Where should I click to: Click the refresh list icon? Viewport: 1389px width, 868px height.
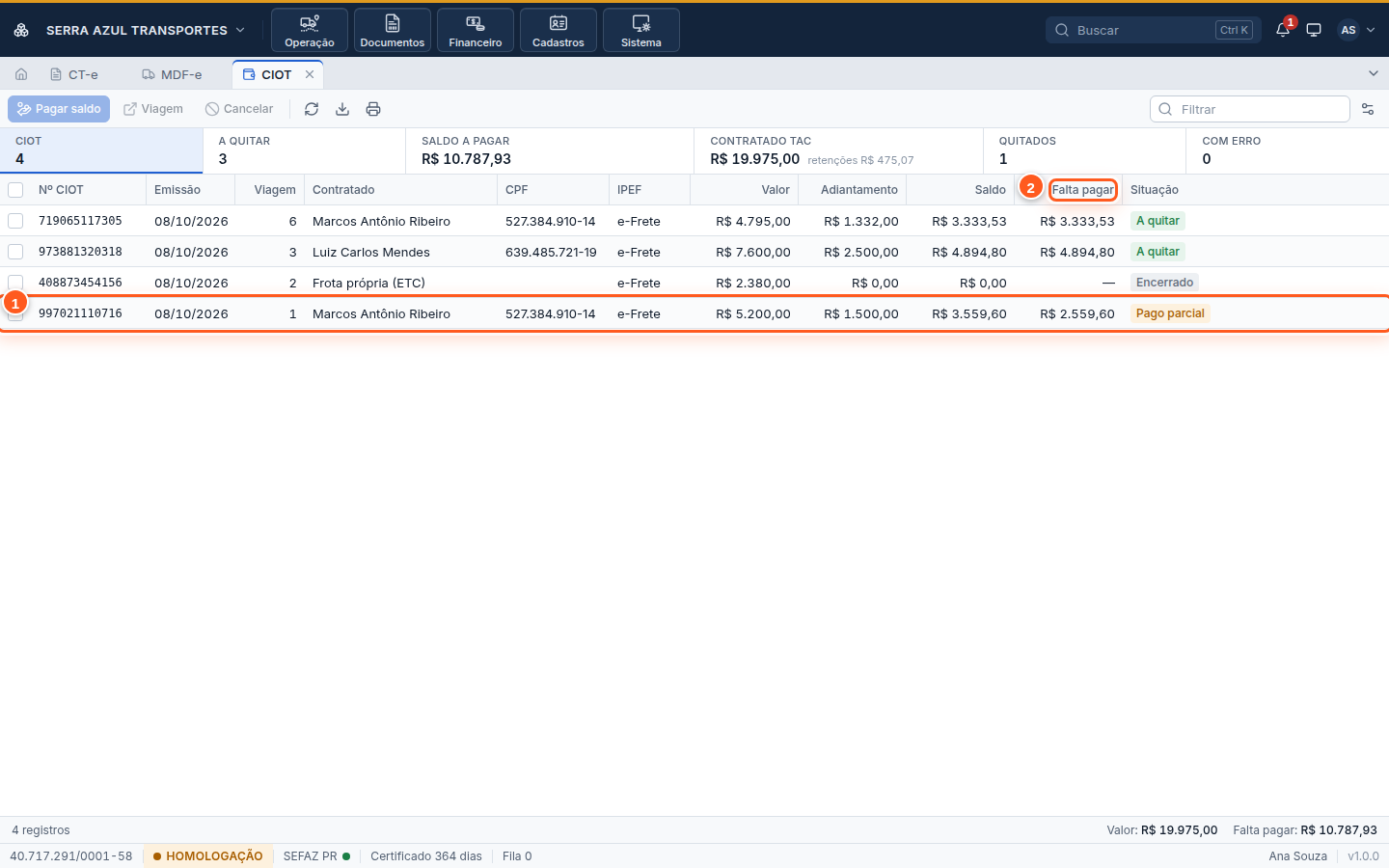point(312,109)
